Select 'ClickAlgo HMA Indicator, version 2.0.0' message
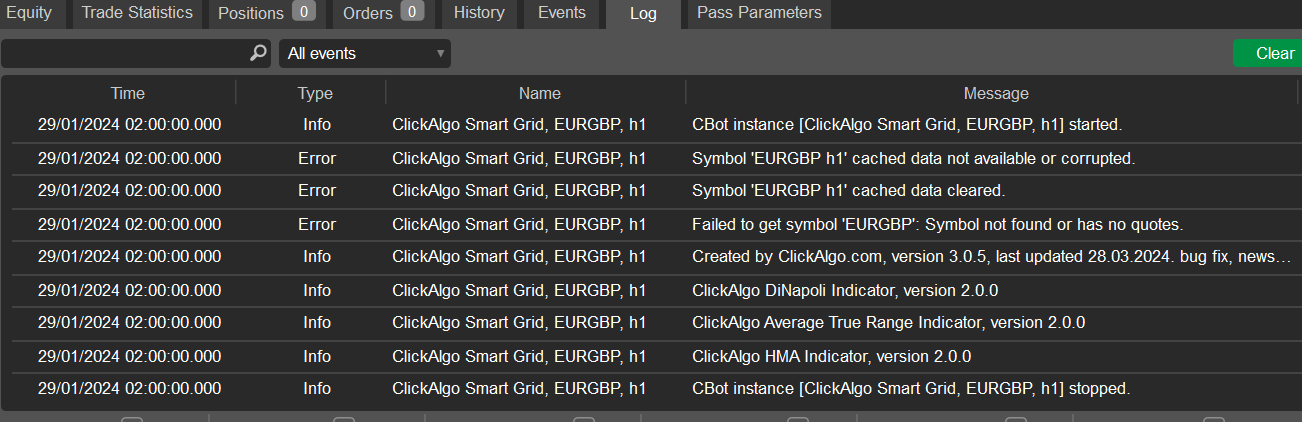1302x422 pixels. [x=831, y=356]
